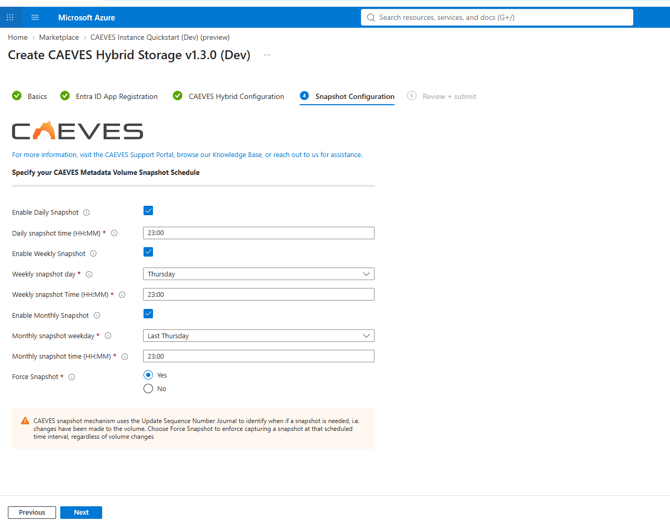Screen dimensions: 670x522
Task: Click the Weekly snapshot Time input field
Action: click(259, 294)
